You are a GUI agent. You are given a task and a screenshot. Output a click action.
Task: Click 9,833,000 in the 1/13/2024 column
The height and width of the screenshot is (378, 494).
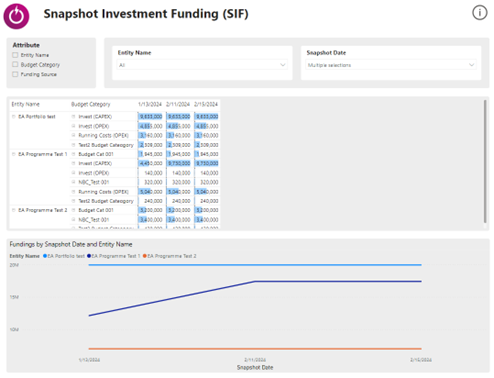coord(151,117)
